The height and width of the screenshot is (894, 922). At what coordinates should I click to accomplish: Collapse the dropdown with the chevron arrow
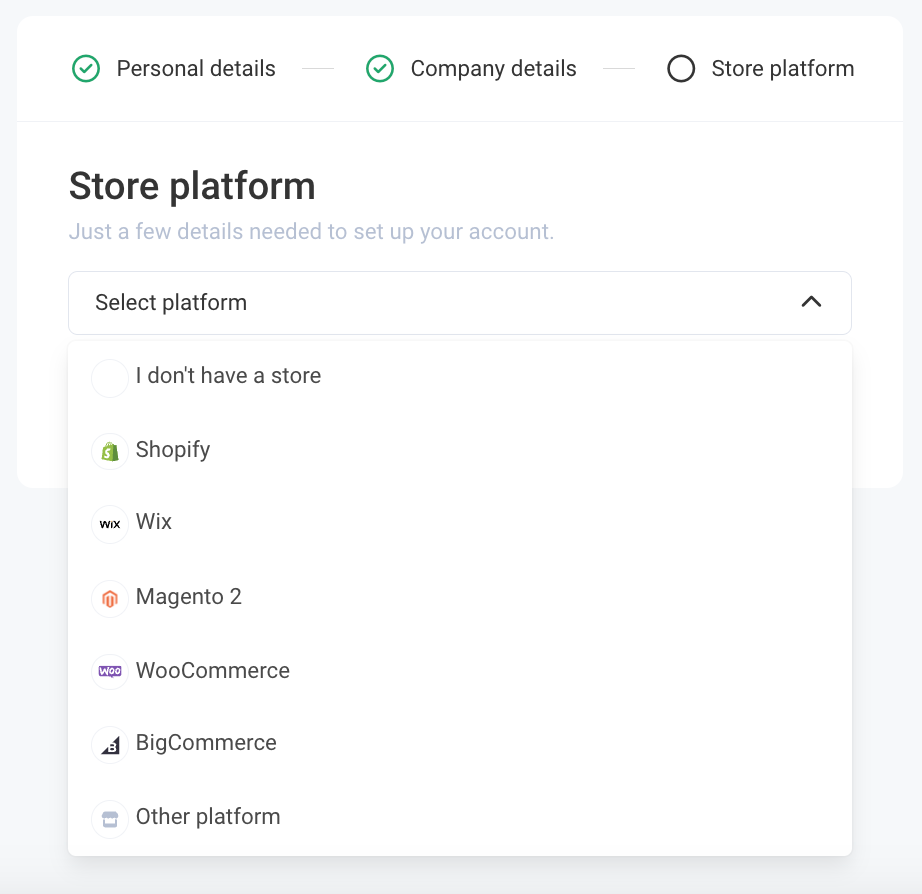coord(811,302)
